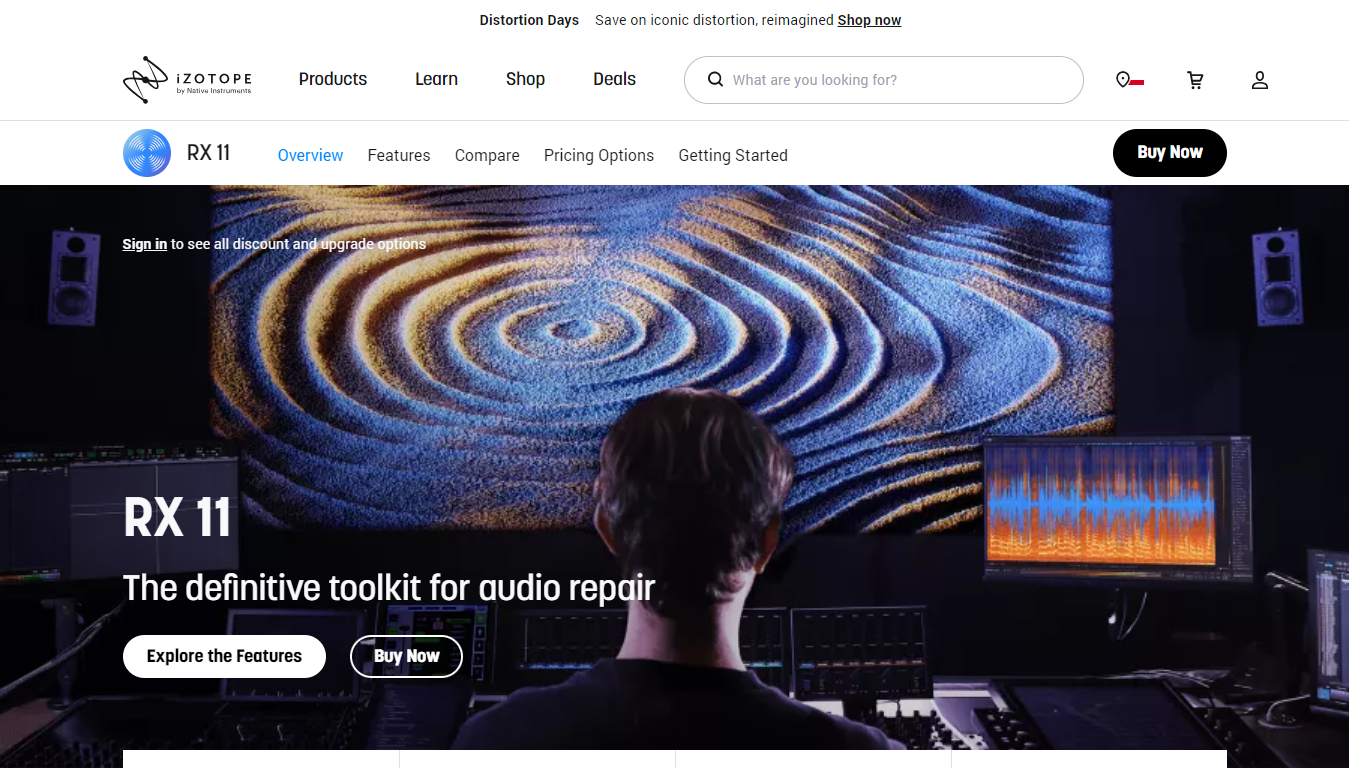This screenshot has height=768, width=1349.
Task: Open the region selector flag icon
Action: coord(1129,80)
